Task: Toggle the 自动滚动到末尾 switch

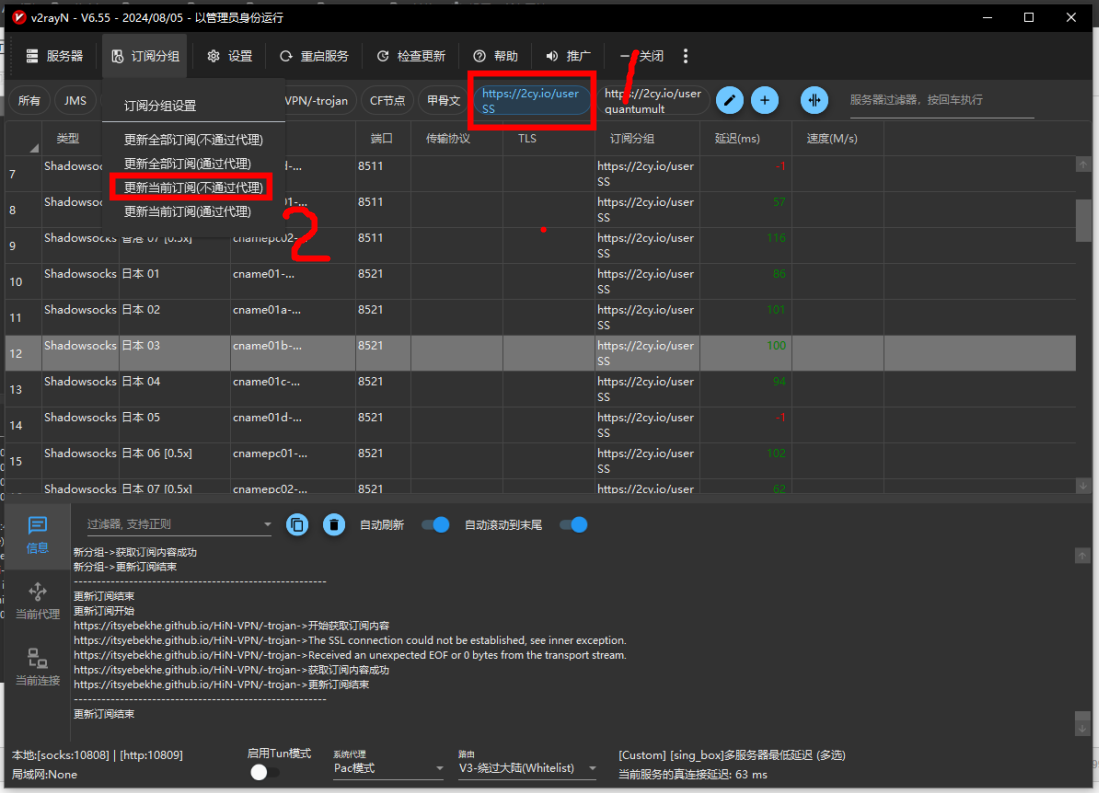Action: (x=573, y=524)
